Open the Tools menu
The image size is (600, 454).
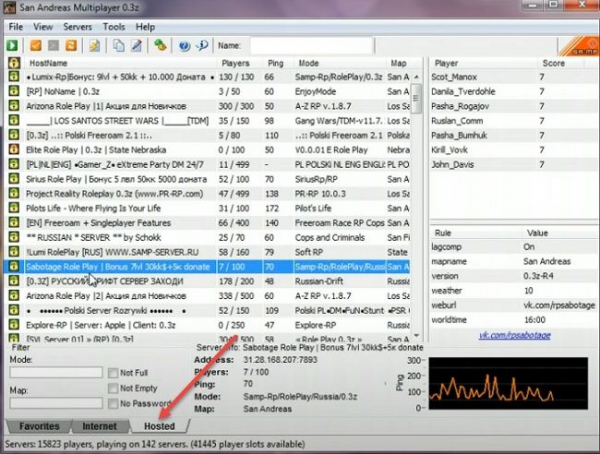[x=114, y=27]
